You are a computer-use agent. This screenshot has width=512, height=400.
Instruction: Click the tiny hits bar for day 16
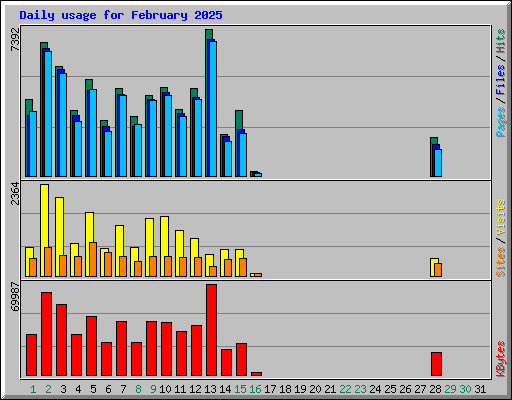[x=252, y=174]
